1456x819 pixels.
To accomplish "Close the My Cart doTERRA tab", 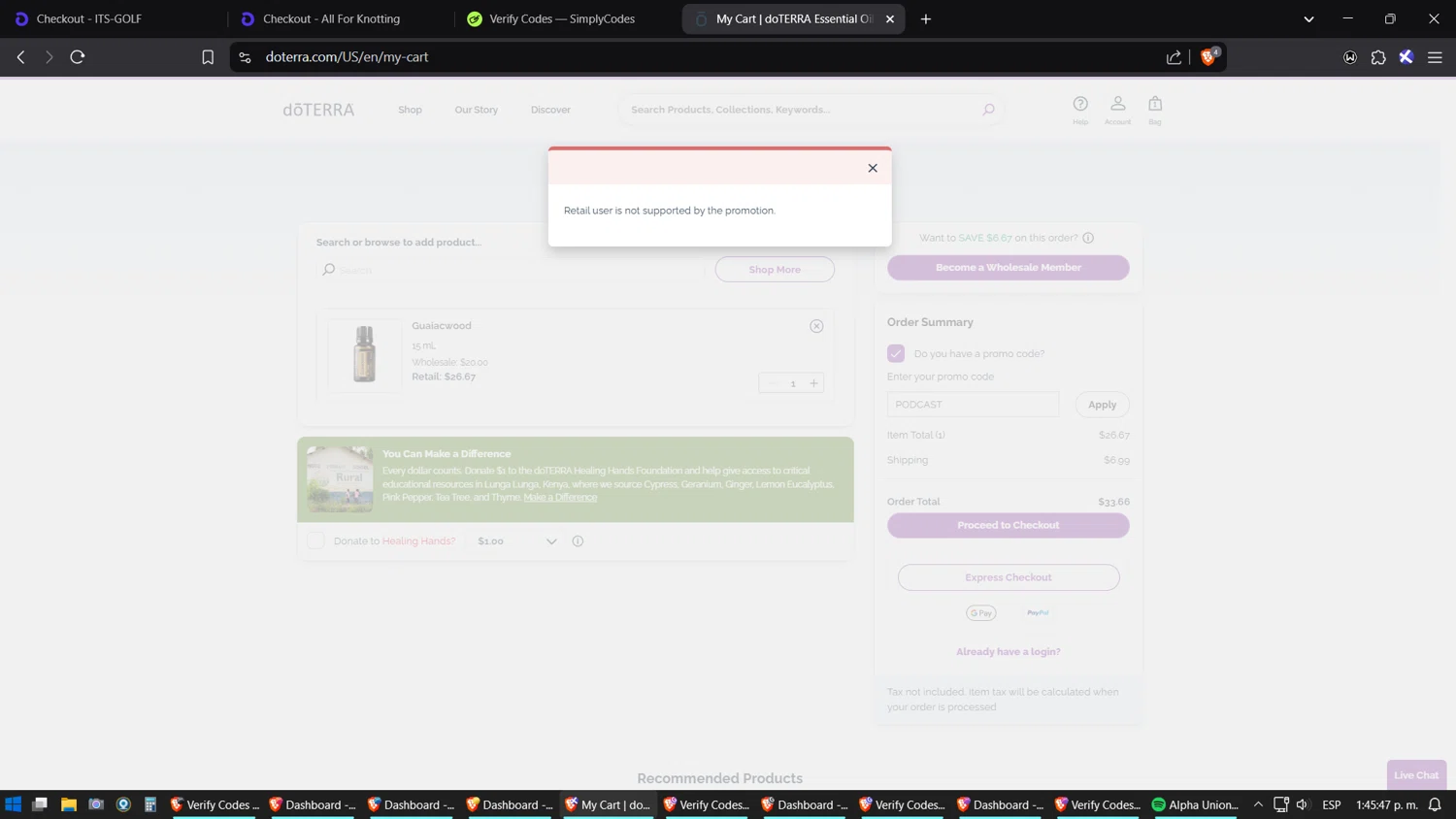I will coord(890,18).
